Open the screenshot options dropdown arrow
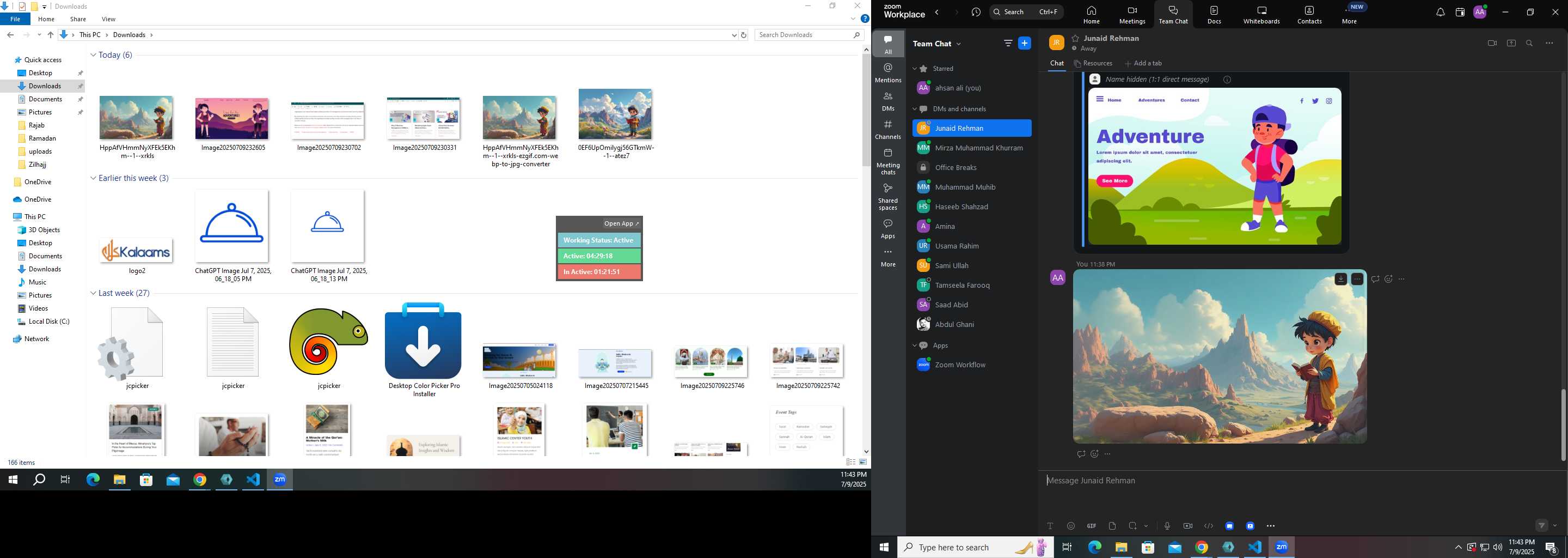 tap(1146, 526)
